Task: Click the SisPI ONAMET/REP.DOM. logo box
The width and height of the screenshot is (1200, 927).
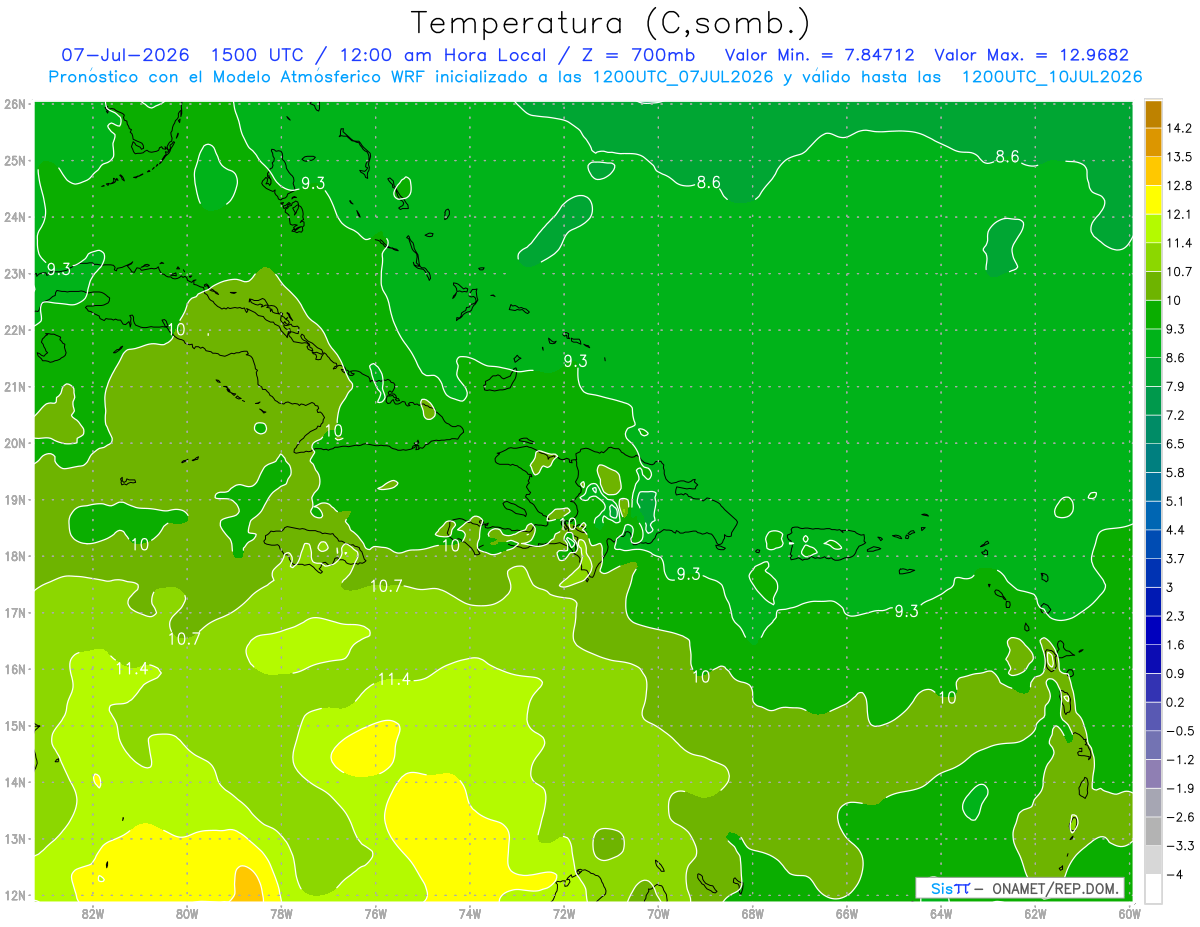Action: tap(1020, 888)
